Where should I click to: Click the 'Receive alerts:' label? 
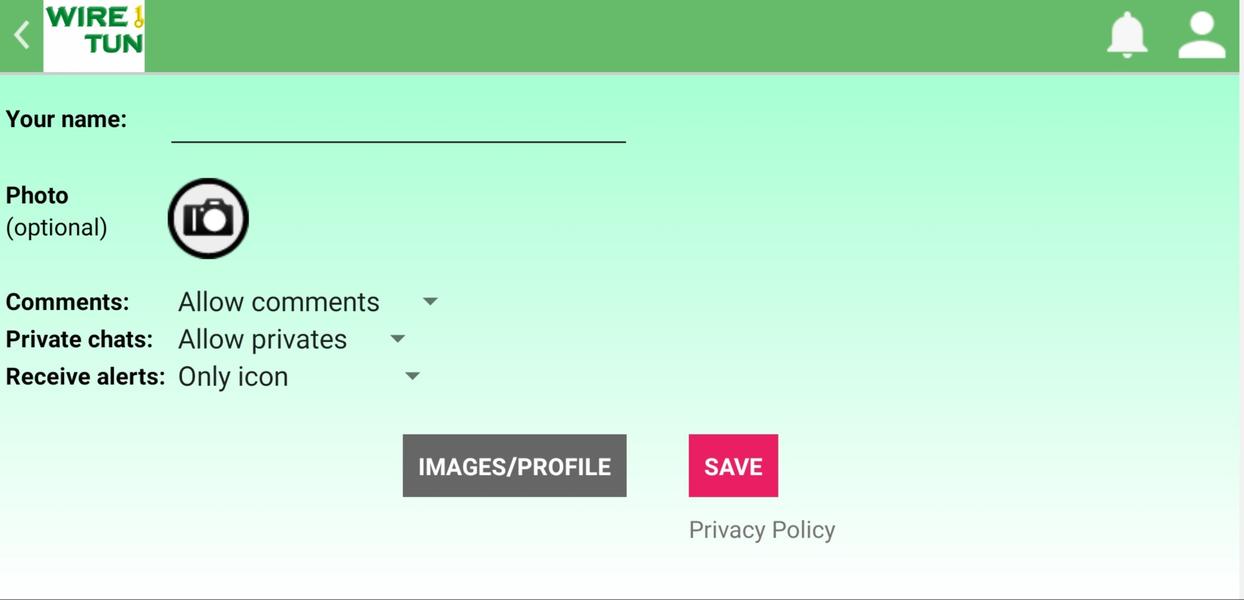coord(85,376)
